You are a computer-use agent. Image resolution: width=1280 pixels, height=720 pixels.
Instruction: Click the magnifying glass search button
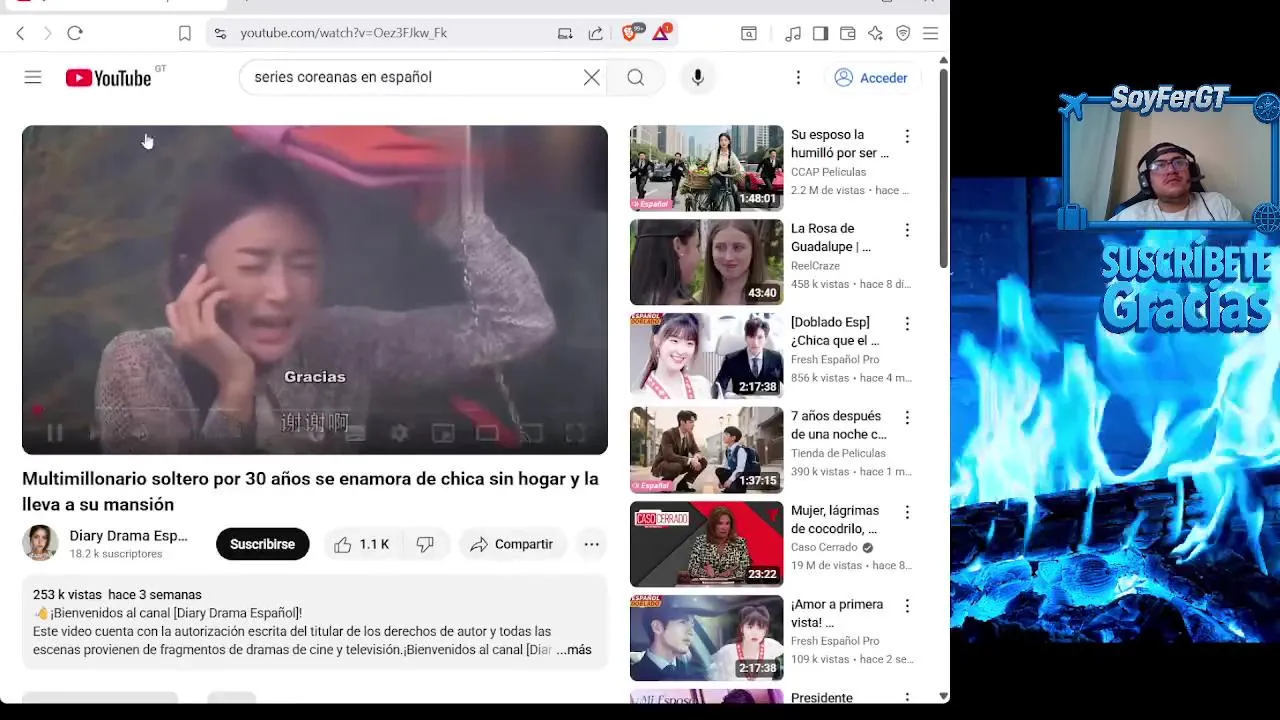tap(636, 77)
